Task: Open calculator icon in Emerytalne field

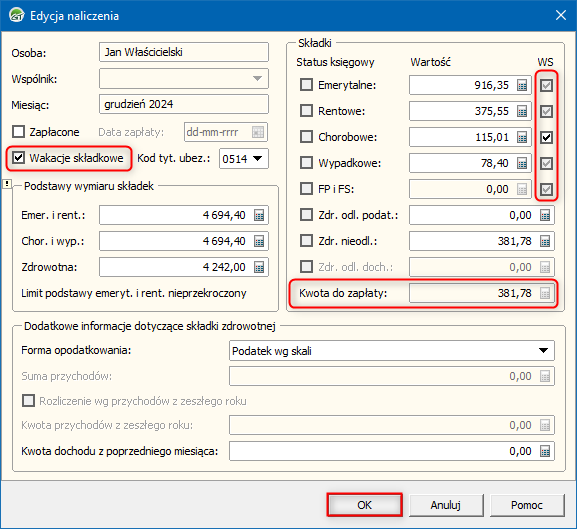Action: [522, 85]
